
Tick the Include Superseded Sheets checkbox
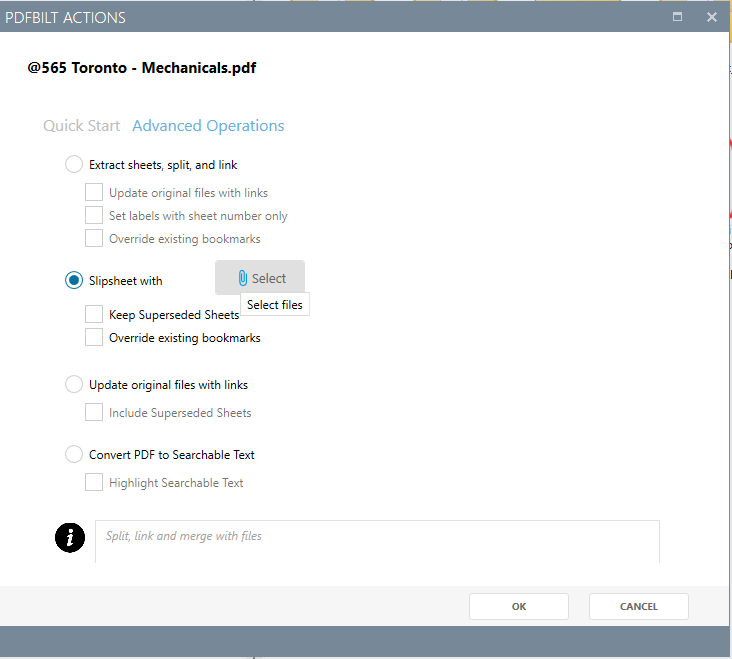[94, 412]
